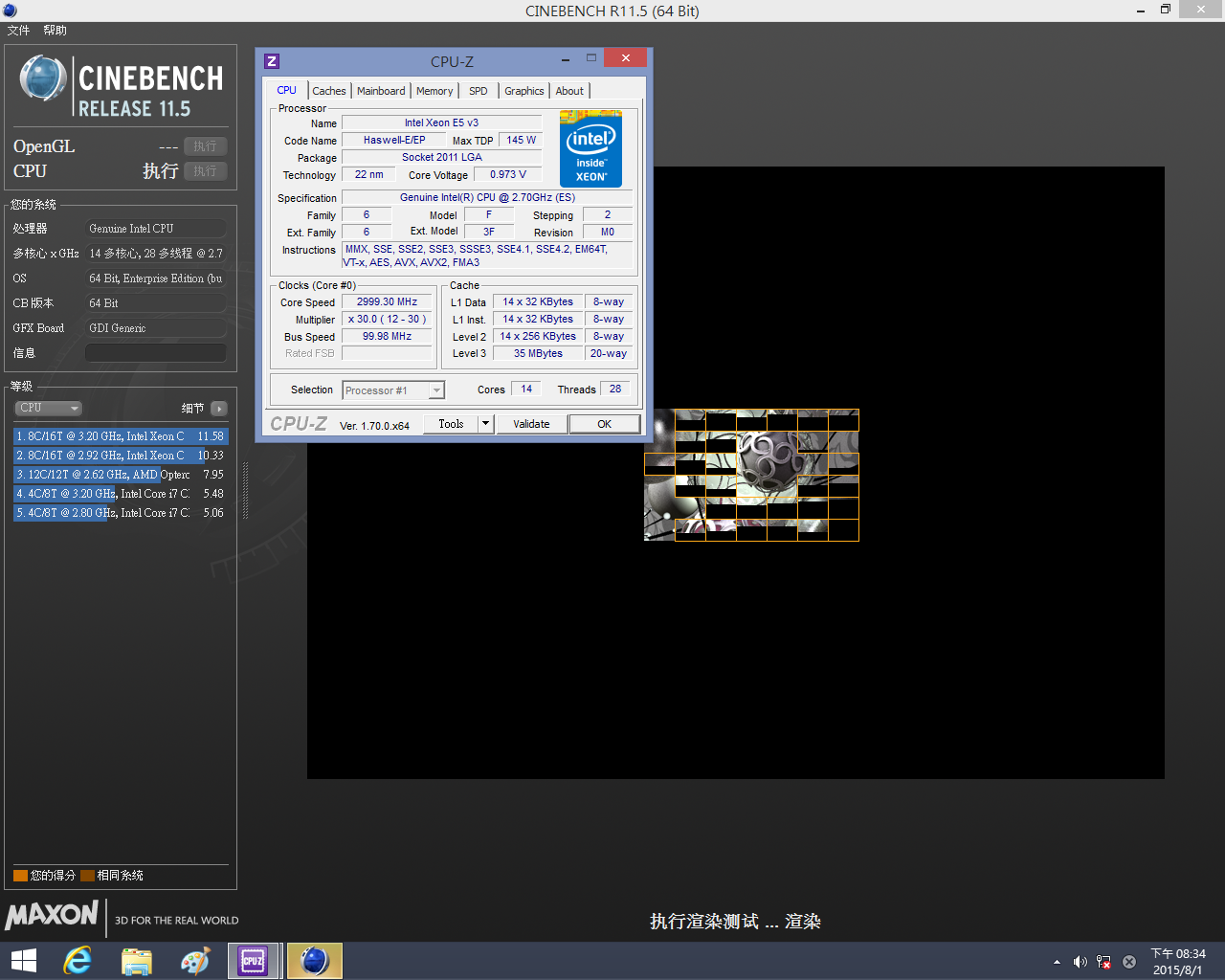Screen dimensions: 1225x980
Task: Click the MAXON logo
Action: pyautogui.click(x=52, y=915)
